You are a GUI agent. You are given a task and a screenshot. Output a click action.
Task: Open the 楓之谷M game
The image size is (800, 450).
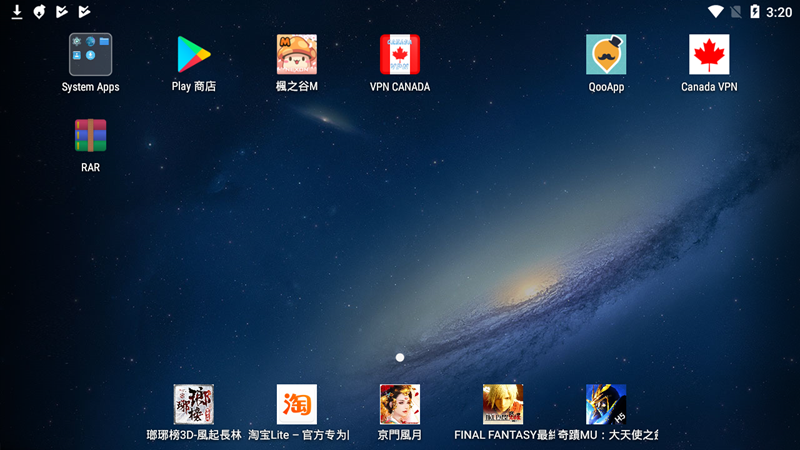tap(297, 55)
